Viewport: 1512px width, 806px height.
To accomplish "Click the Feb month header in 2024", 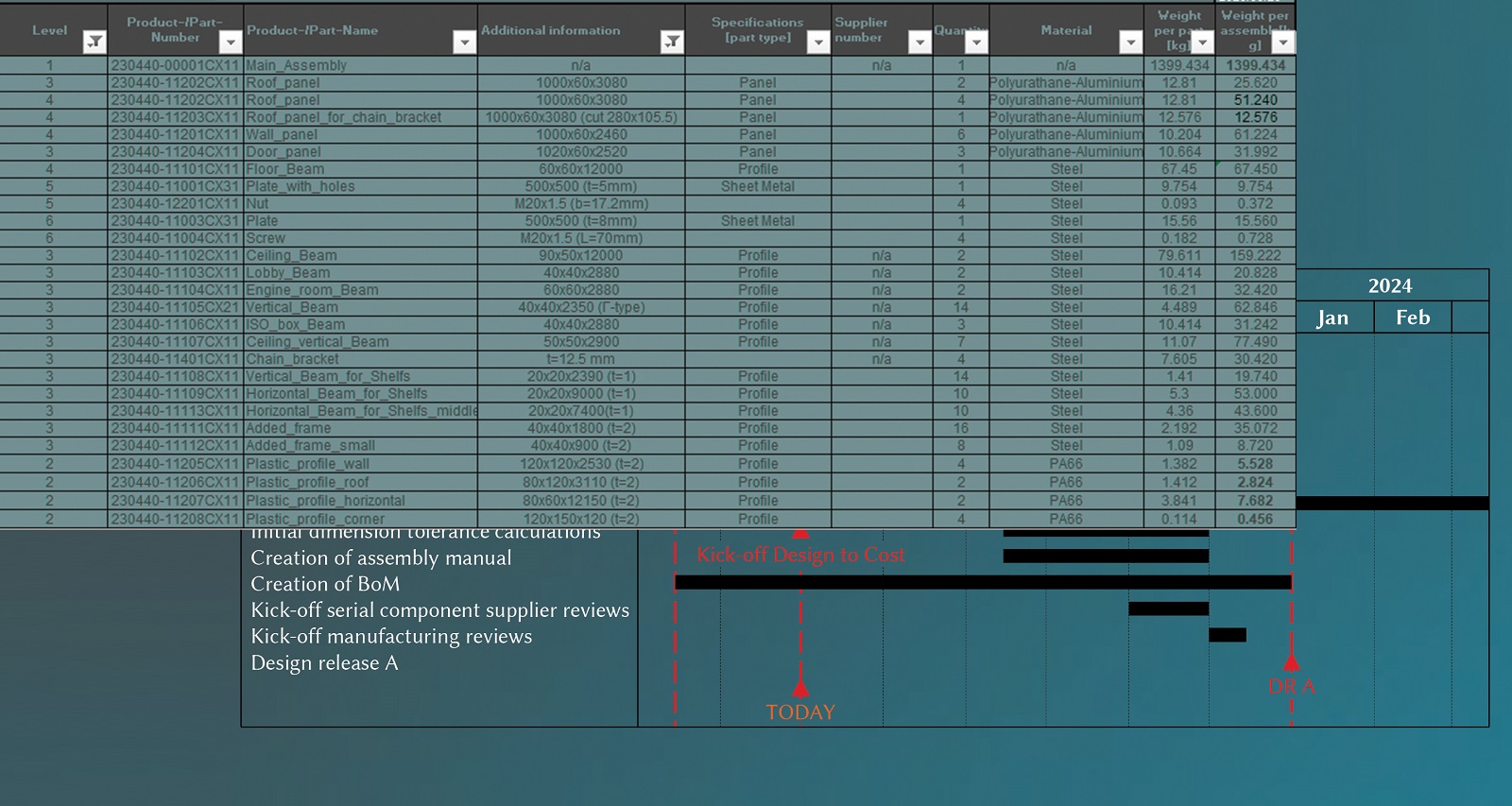I will coord(1413,317).
